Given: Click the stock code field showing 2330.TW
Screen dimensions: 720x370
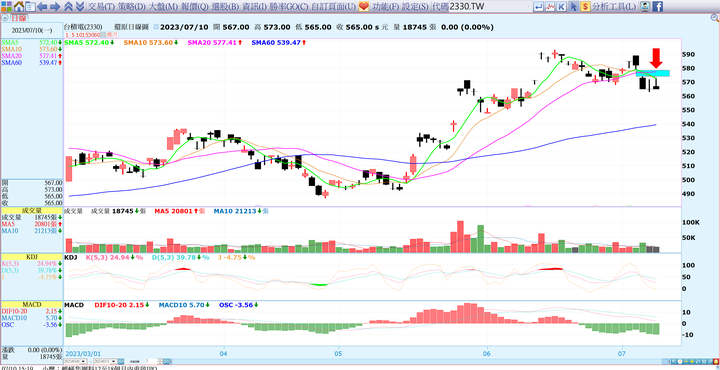Looking at the screenshot, I should (x=489, y=6).
